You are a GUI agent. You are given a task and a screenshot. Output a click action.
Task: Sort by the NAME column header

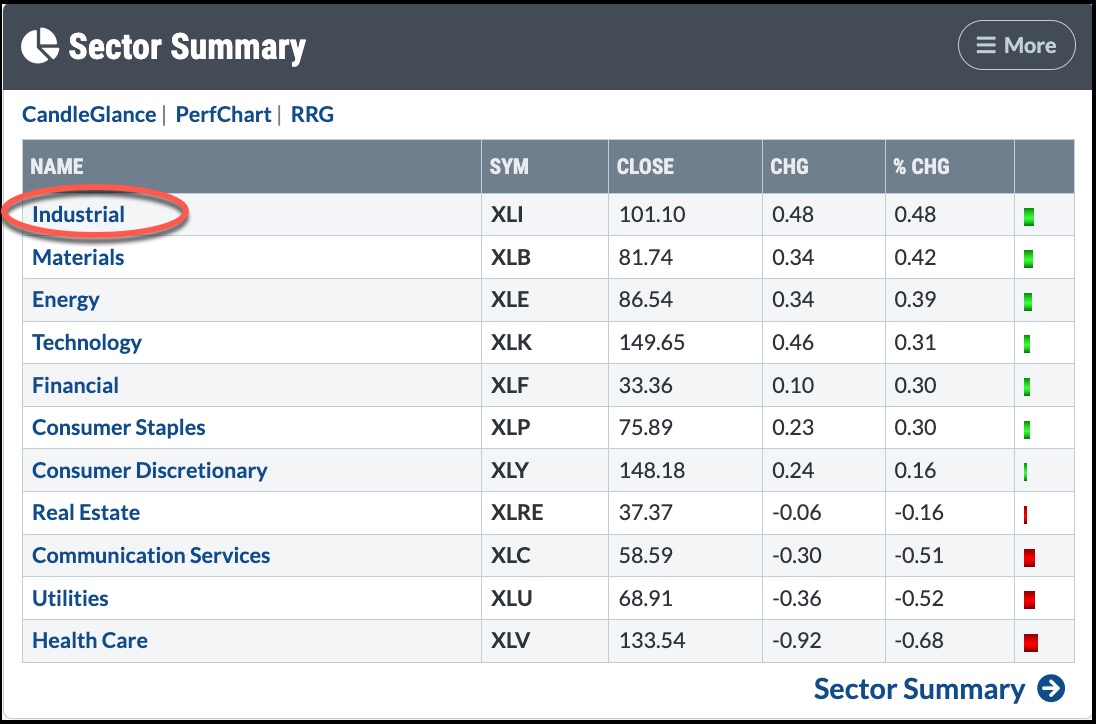[x=57, y=167]
